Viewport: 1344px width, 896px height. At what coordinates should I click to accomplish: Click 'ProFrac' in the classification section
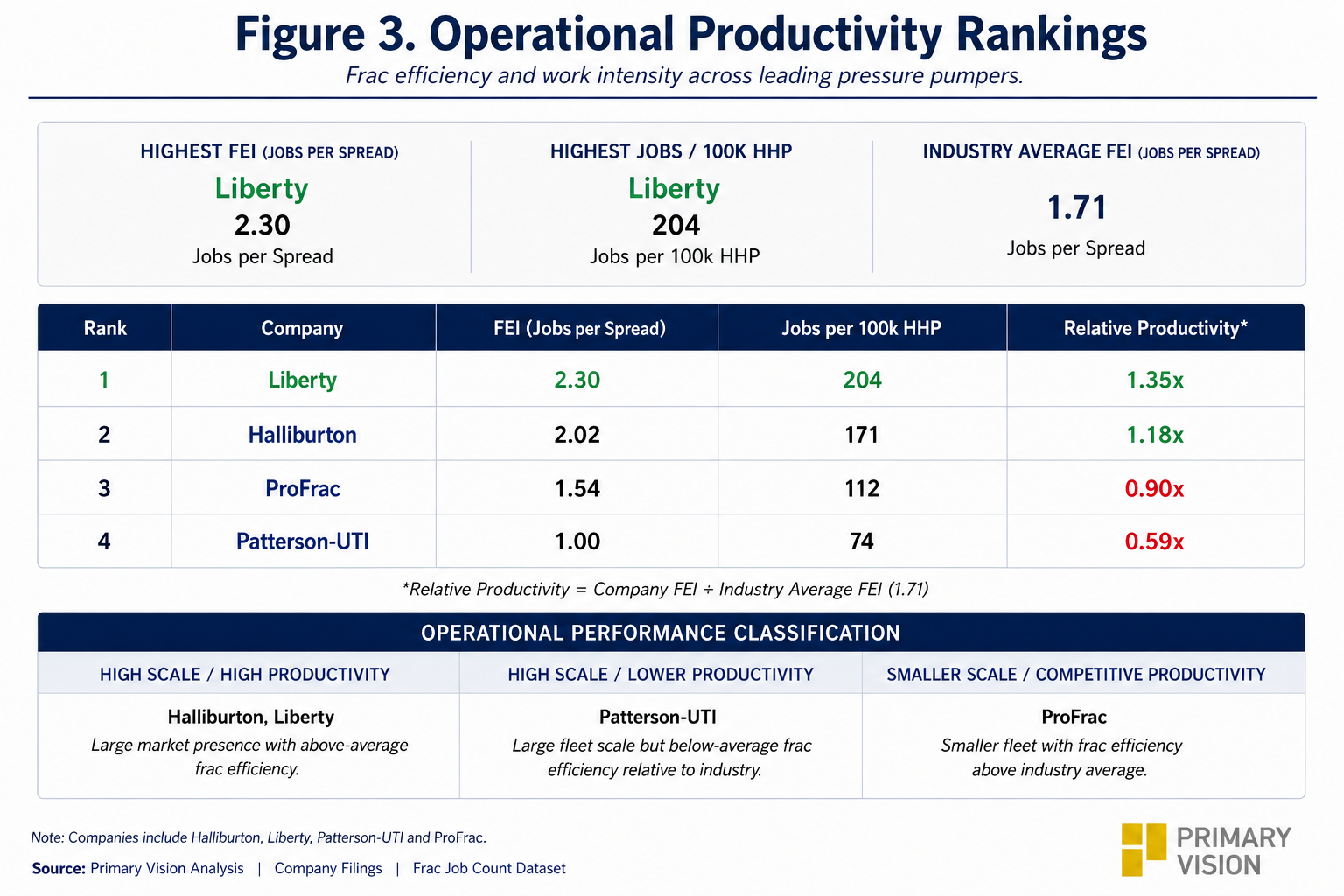[x=1074, y=717]
